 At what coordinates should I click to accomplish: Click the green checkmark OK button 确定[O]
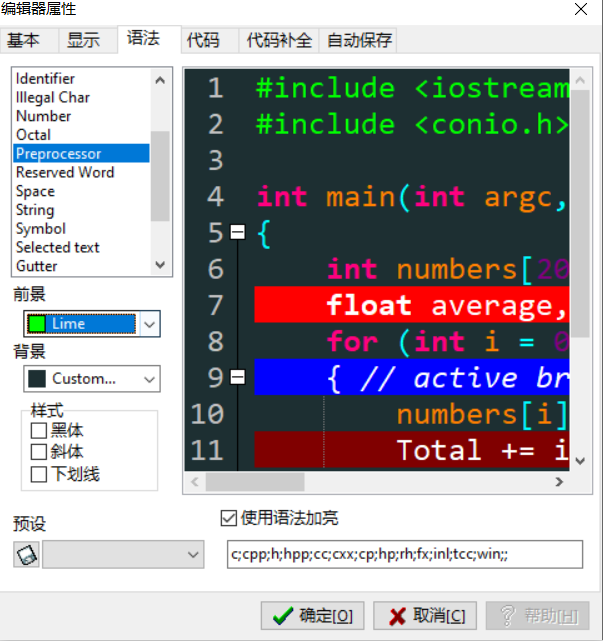click(x=312, y=615)
